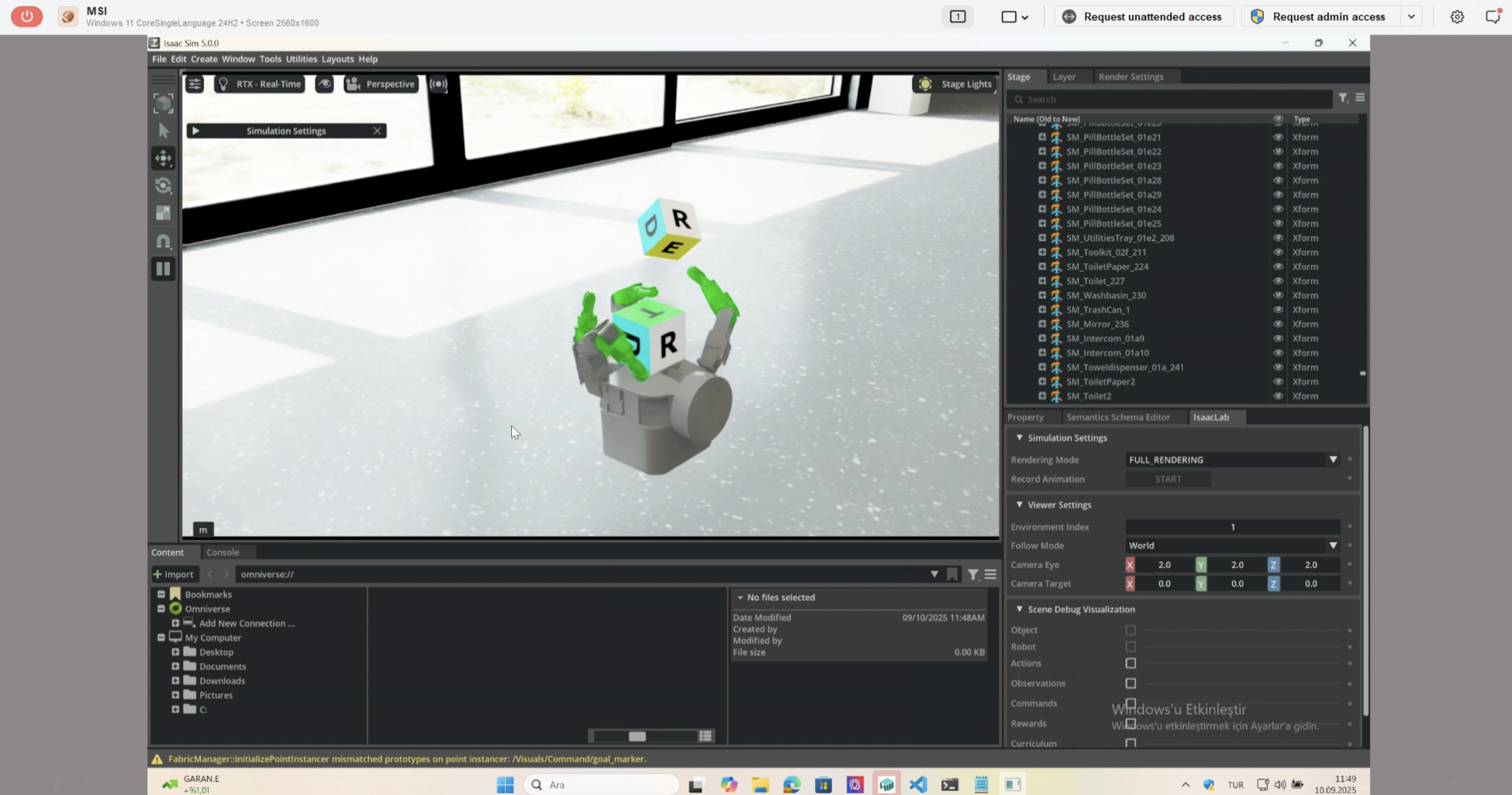Image resolution: width=1512 pixels, height=795 pixels.
Task: Open the Perspective camera menu
Action: click(x=381, y=84)
